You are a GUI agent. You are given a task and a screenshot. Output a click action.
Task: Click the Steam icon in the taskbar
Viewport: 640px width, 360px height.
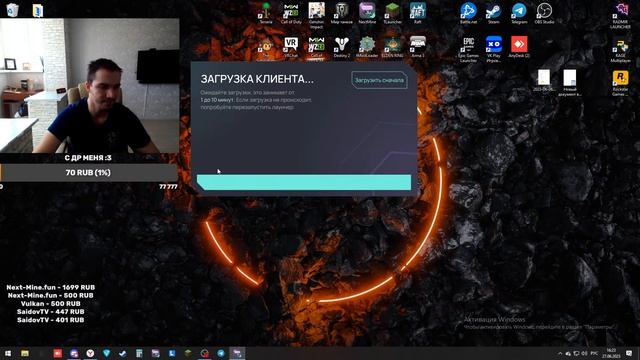pos(123,353)
